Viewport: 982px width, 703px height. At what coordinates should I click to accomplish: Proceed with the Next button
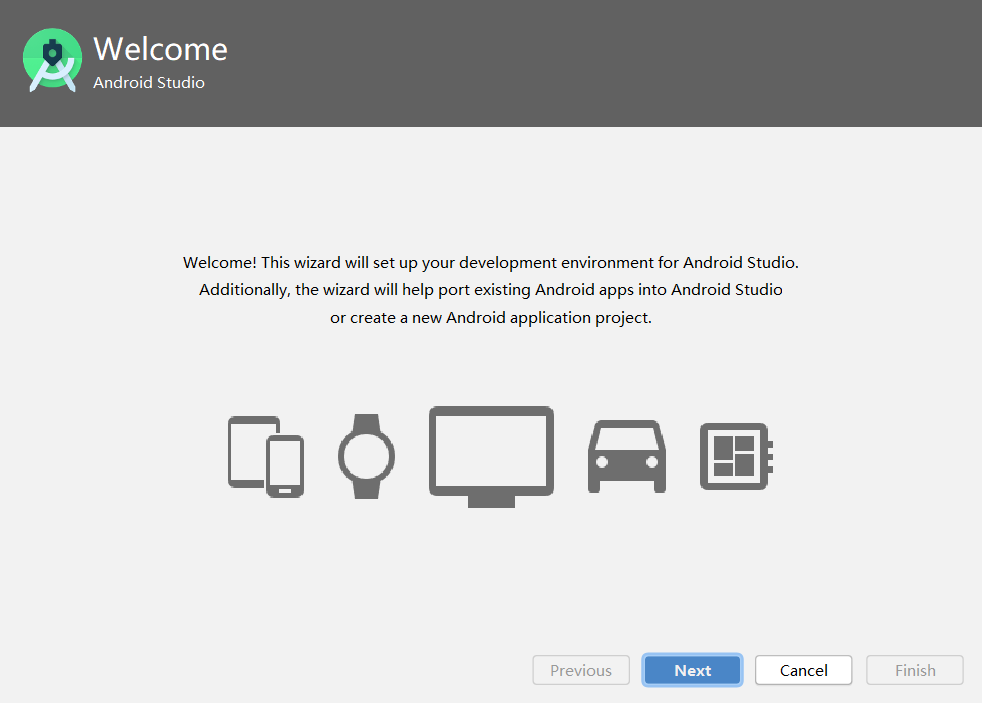point(692,670)
